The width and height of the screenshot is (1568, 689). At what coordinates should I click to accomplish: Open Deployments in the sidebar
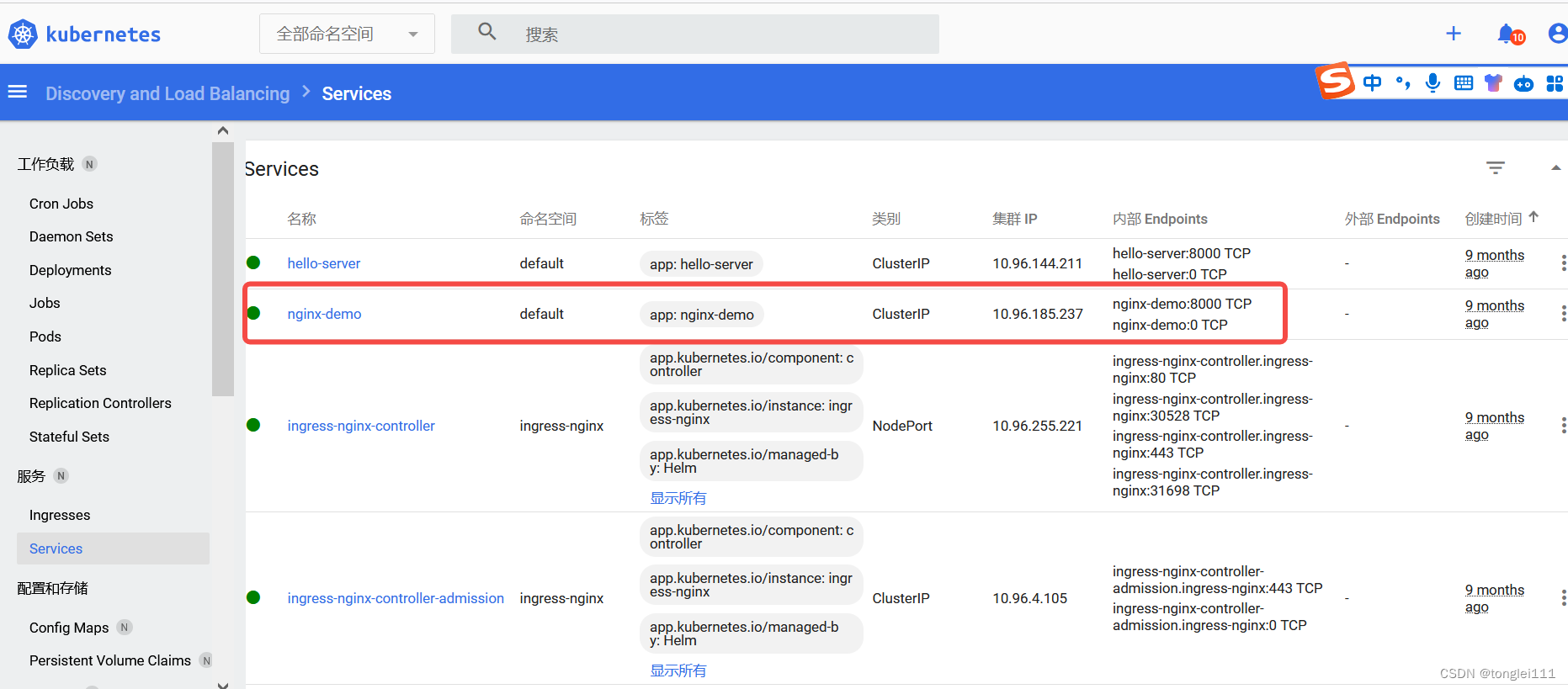click(x=70, y=270)
